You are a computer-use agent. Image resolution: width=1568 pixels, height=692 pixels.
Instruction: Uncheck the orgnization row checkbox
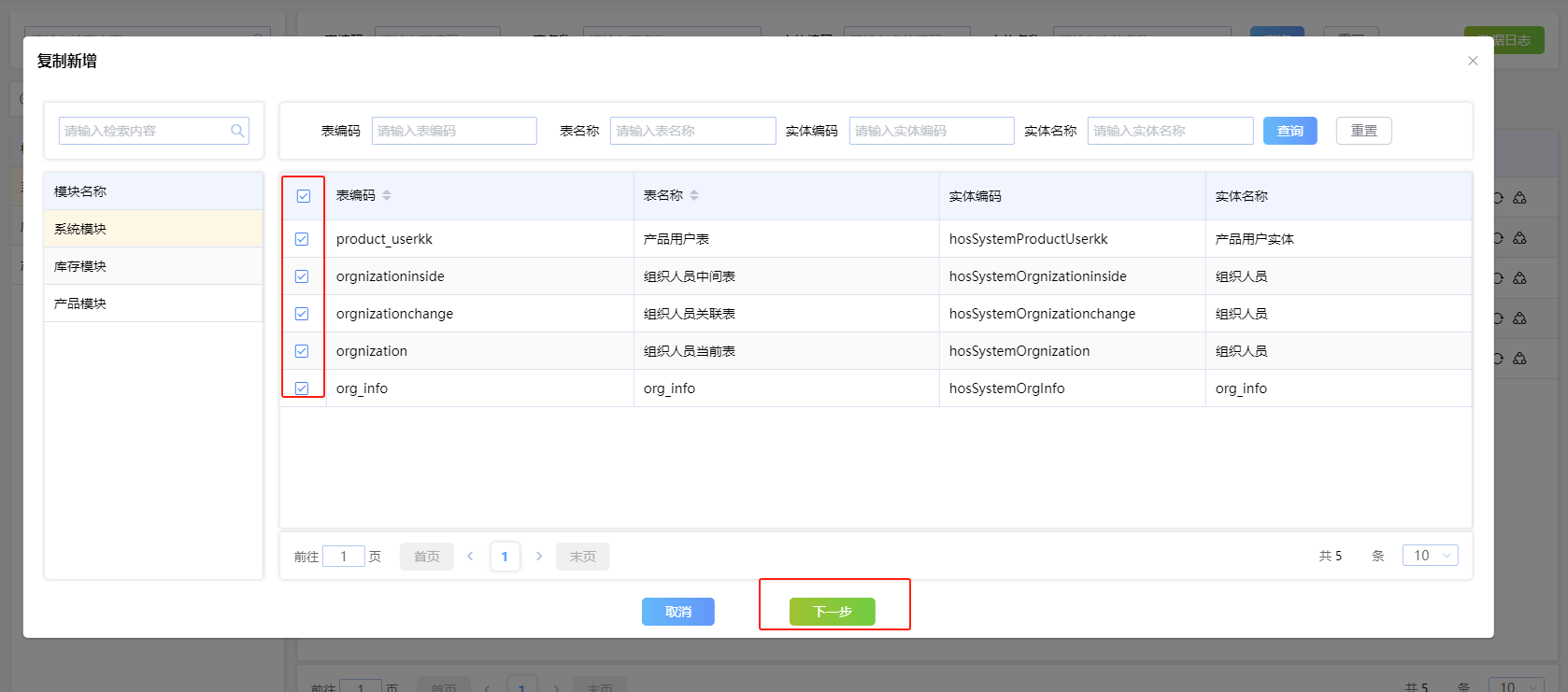[302, 351]
